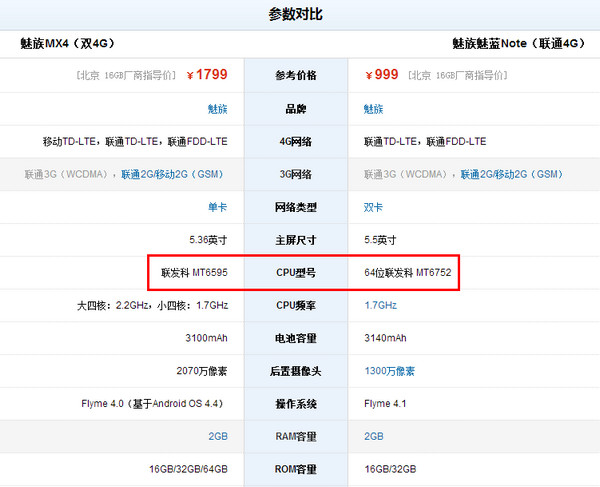Select the 大四核：2.2GHz，小四核：1.7GHz value
The height and width of the screenshot is (487, 600).
click(x=153, y=305)
